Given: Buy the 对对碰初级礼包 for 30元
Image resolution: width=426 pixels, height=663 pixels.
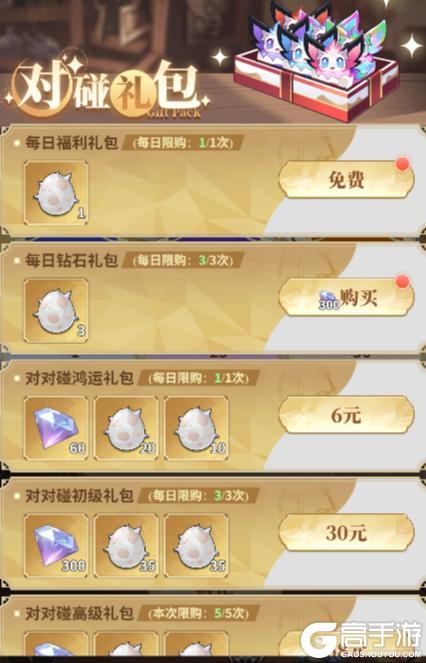Looking at the screenshot, I should [346, 533].
